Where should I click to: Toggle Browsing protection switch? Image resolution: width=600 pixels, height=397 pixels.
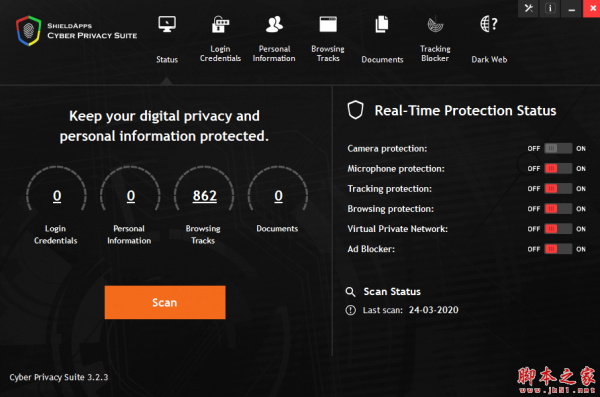coord(558,209)
